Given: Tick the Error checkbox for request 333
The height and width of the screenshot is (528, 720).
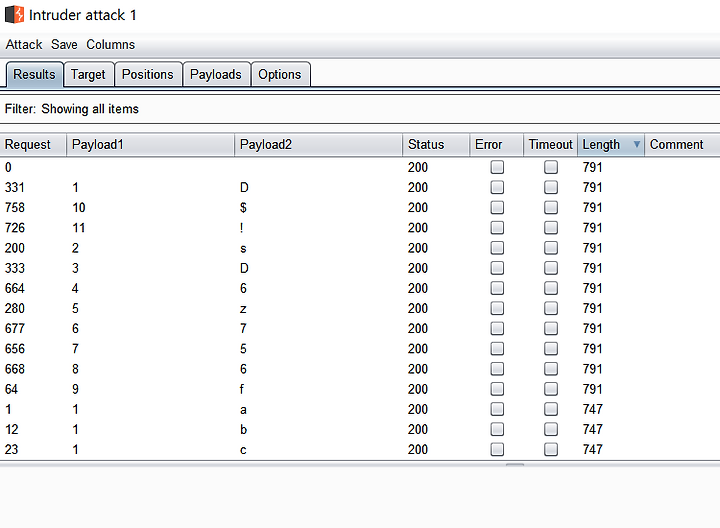Looking at the screenshot, I should click(497, 268).
